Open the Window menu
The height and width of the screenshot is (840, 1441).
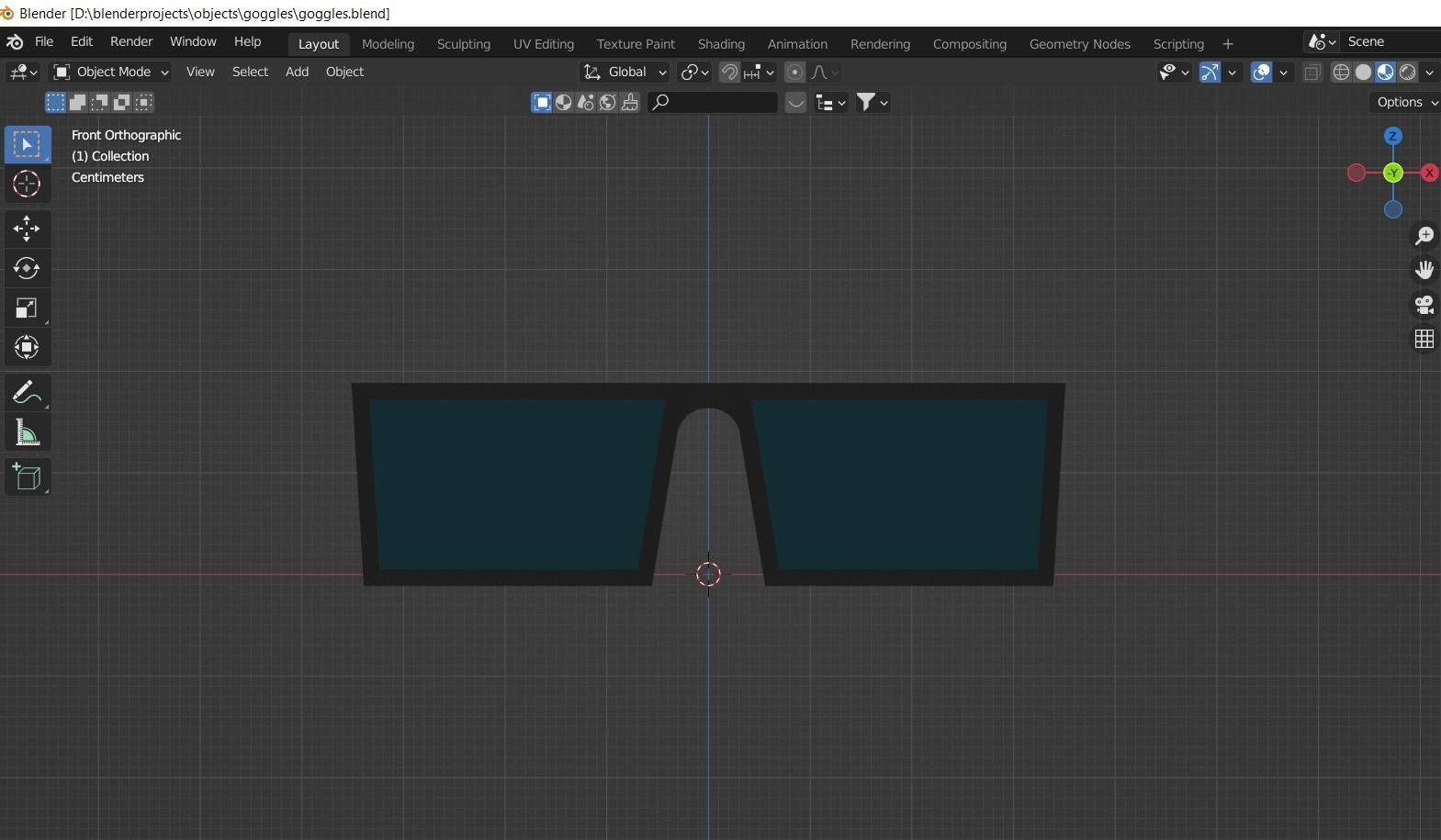pos(193,41)
